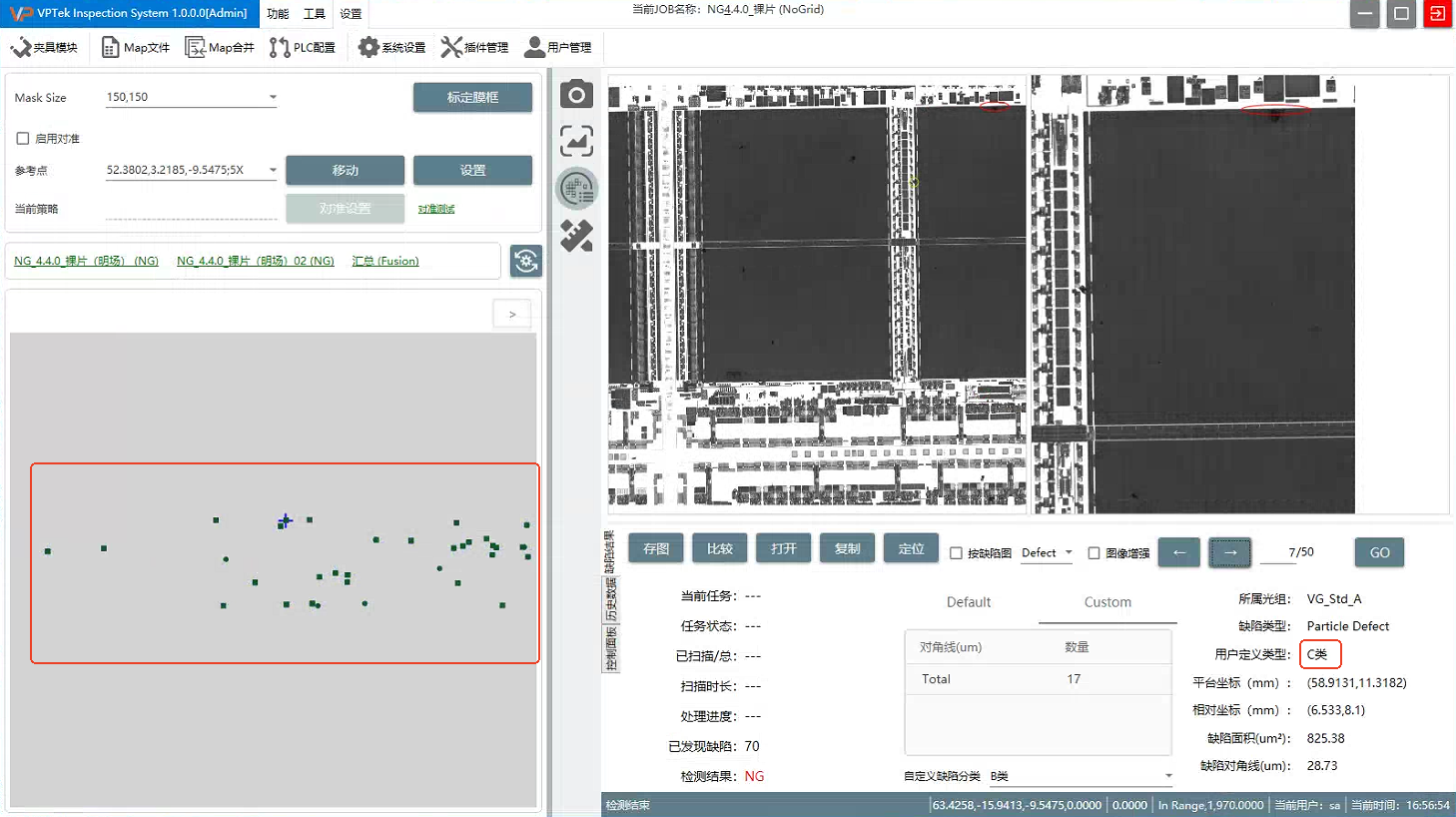Viewport: 1456px width, 817px height.
Task: Click the In Range,1,970.0000 status entry
Action: pos(1210,805)
